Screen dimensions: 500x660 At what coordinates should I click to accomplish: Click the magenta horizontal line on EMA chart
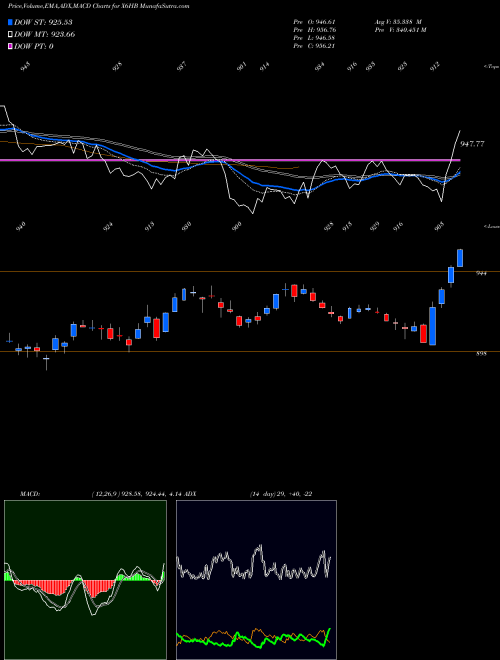pos(230,160)
